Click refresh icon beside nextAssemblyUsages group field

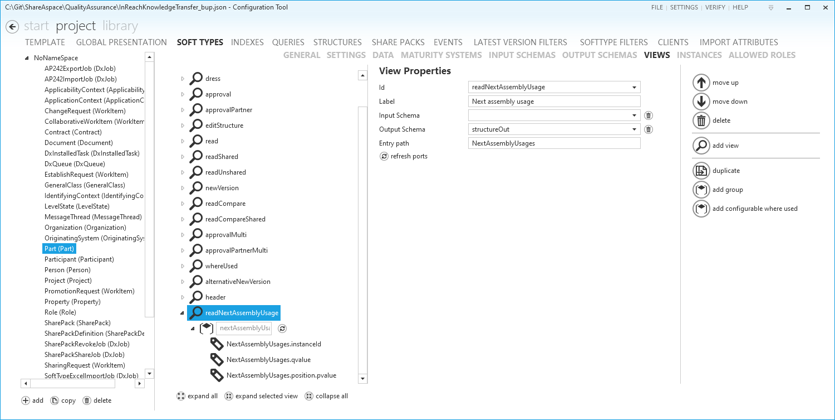(x=282, y=328)
